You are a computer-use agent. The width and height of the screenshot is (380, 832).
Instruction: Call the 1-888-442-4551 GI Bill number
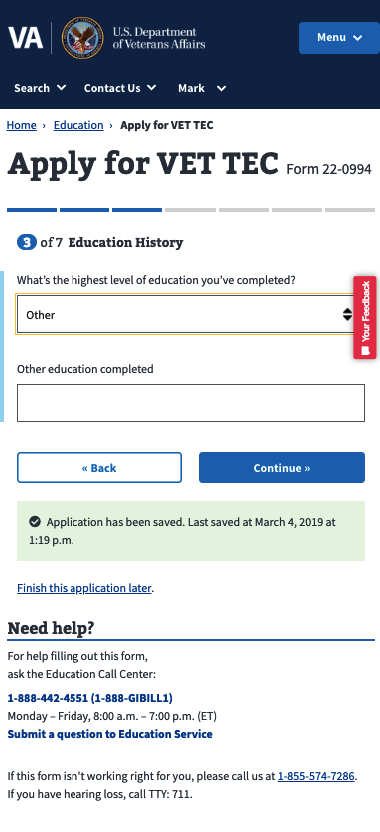pos(90,698)
